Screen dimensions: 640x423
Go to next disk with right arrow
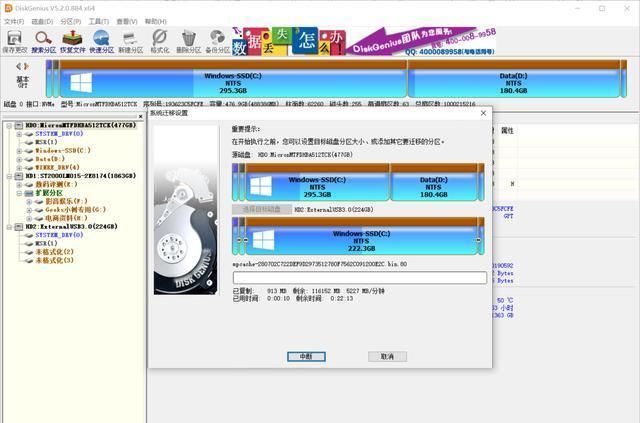point(26,66)
